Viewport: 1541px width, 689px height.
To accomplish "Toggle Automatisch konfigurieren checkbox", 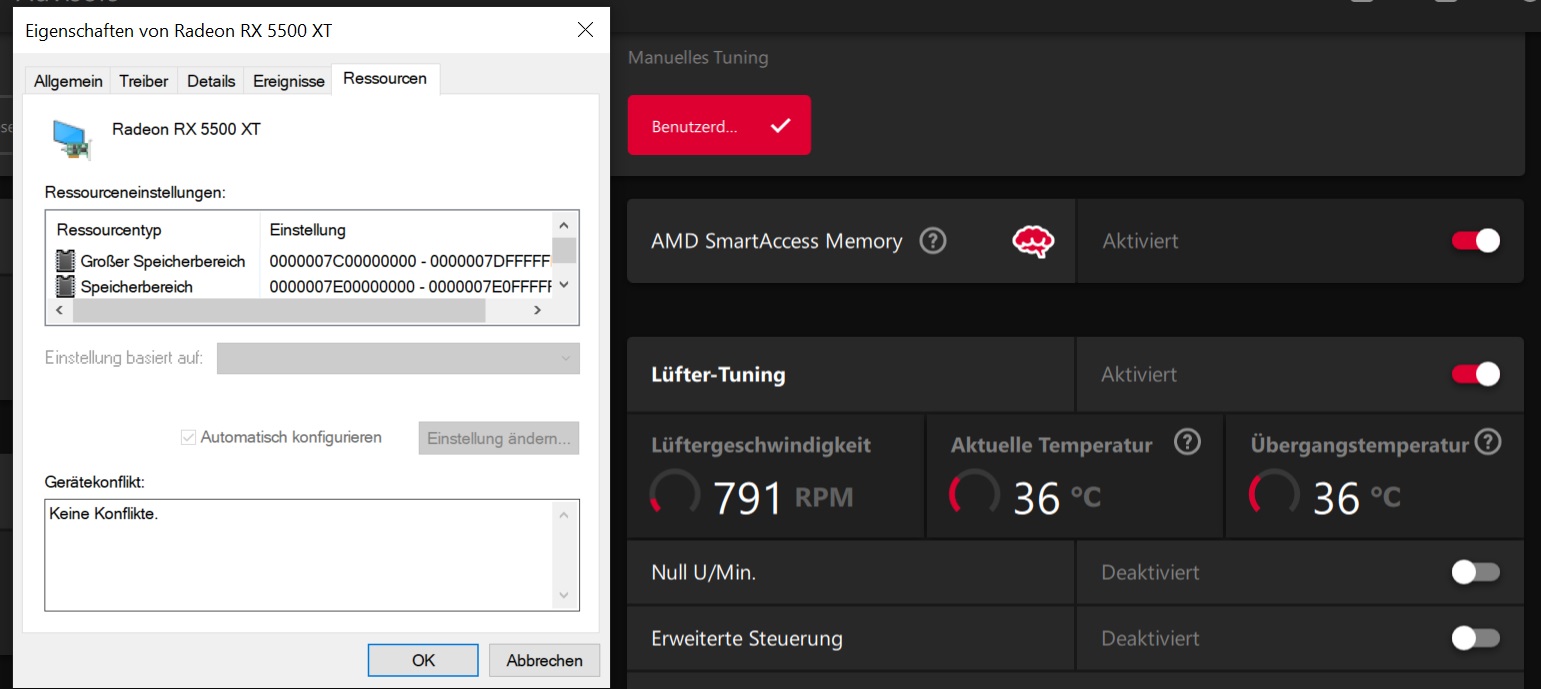I will click(188, 437).
